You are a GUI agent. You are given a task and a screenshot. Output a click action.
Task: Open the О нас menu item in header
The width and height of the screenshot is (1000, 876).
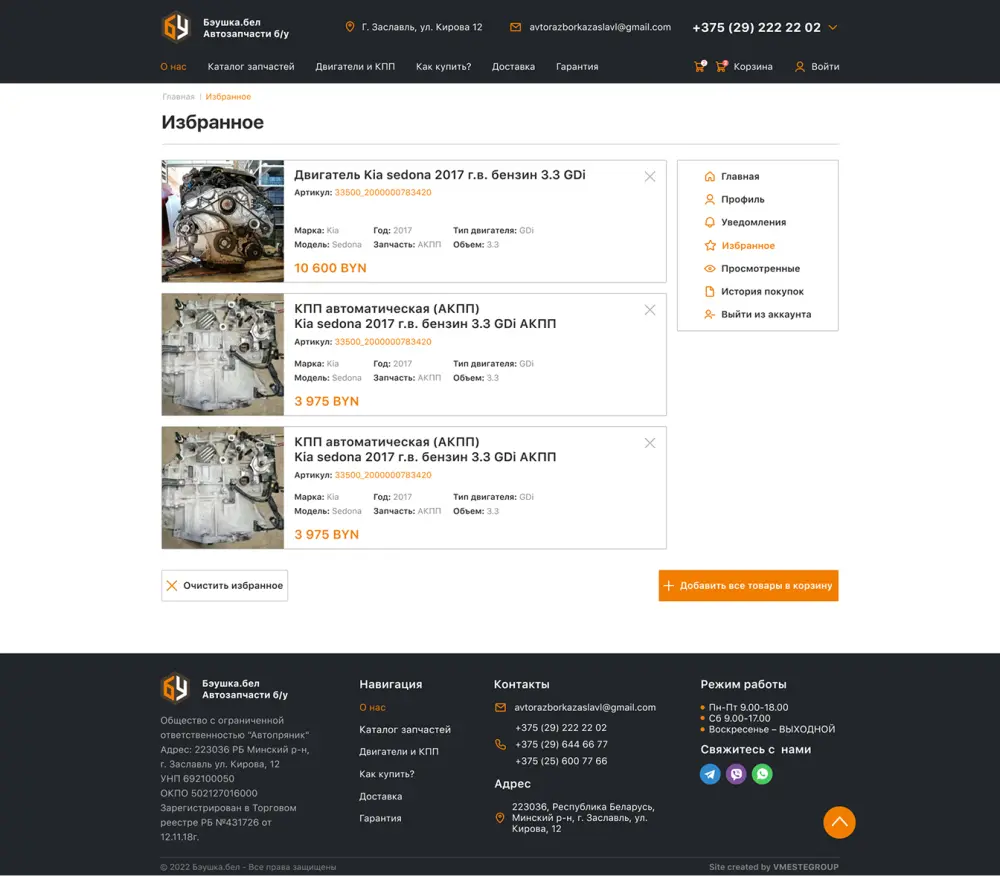point(173,66)
